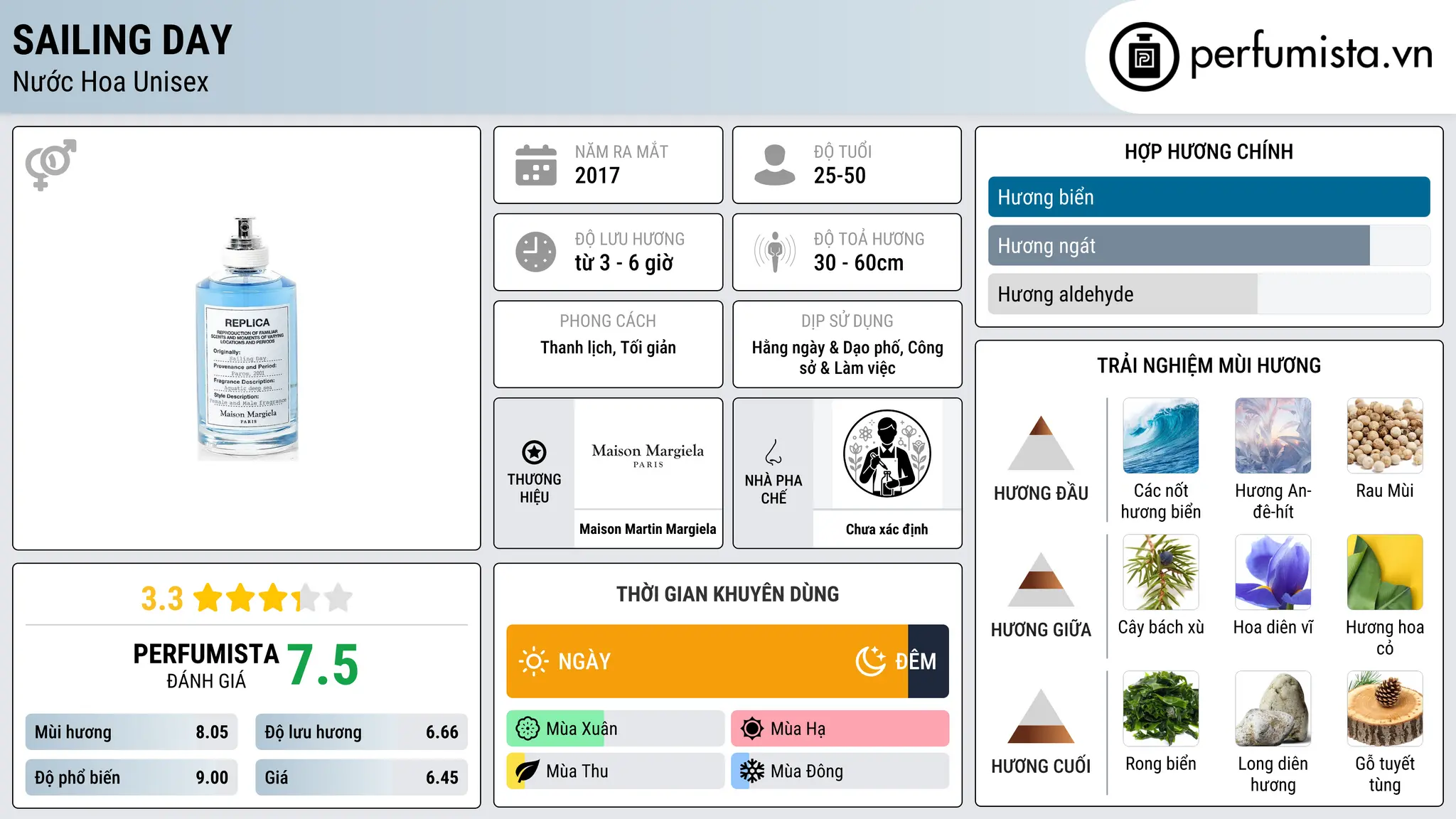Screen dimensions: 1456x819
Task: Open the Sailing Day perfume bottle image
Action: pos(247,338)
